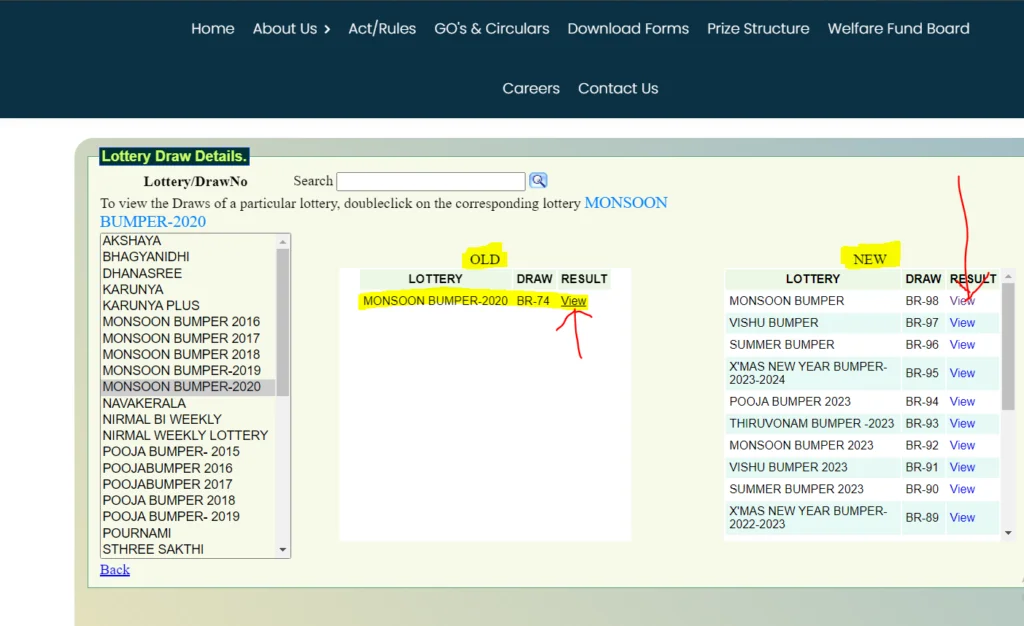The width and height of the screenshot is (1024, 626).
Task: Click the search magnifier icon
Action: (538, 180)
